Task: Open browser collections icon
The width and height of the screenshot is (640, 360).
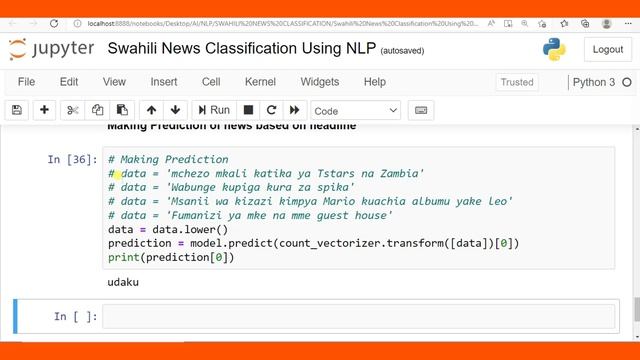Action: (585, 24)
